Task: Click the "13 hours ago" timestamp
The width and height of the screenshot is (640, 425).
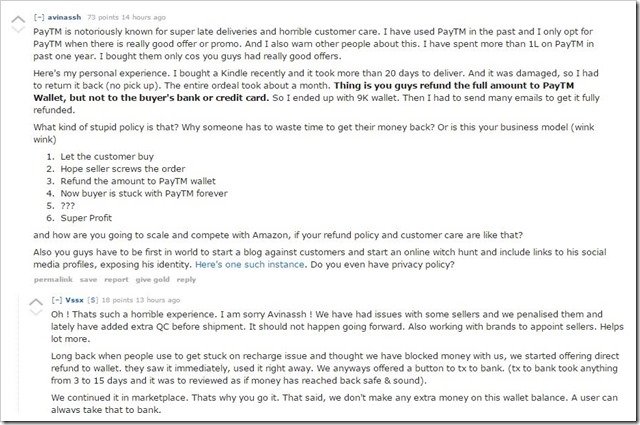Action: [141, 299]
